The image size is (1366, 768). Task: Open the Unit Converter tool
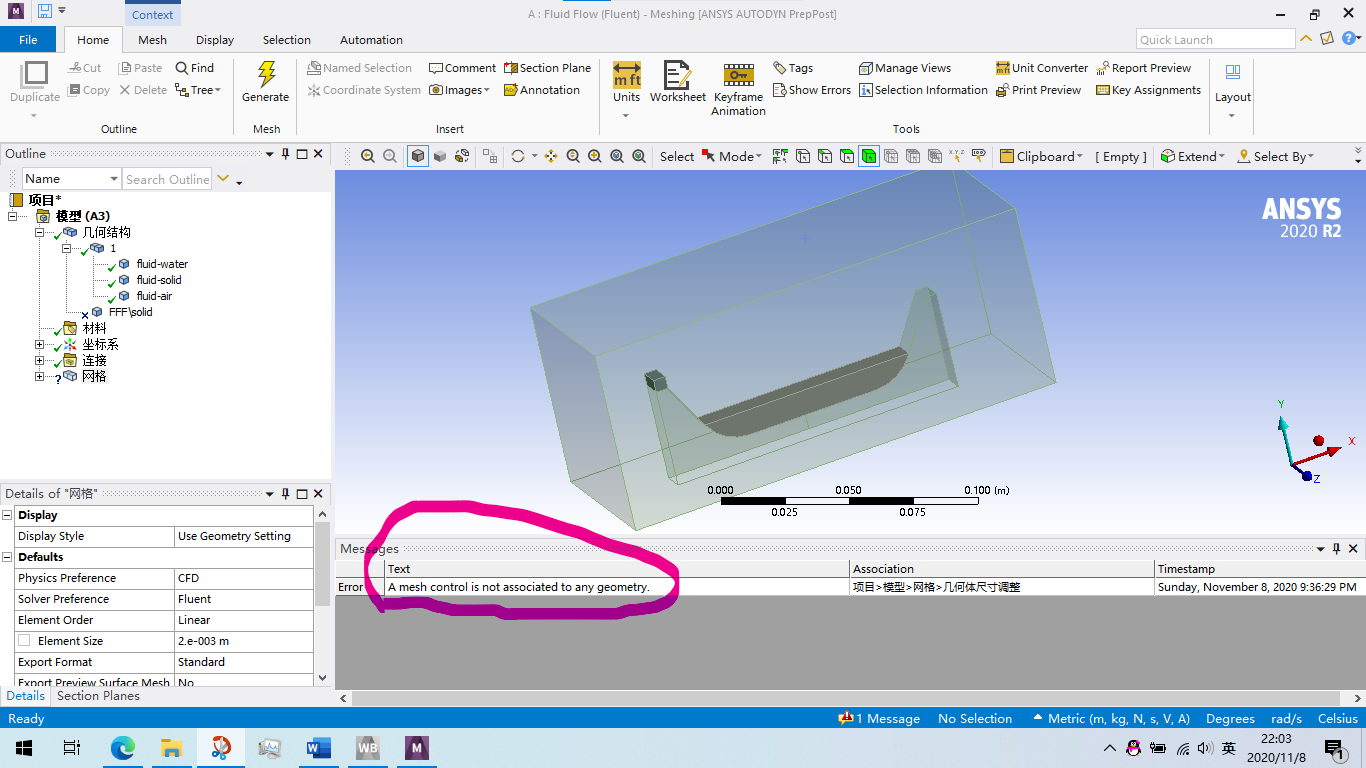coord(1041,68)
